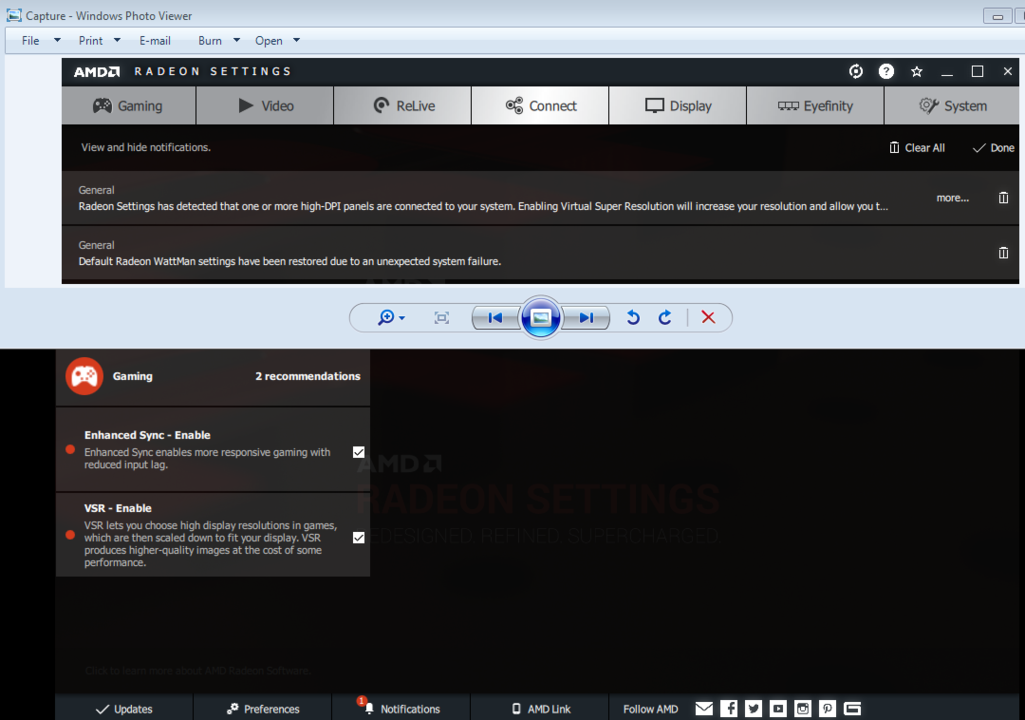The image size is (1025, 720).
Task: Click the E-mail menu item
Action: (155, 41)
